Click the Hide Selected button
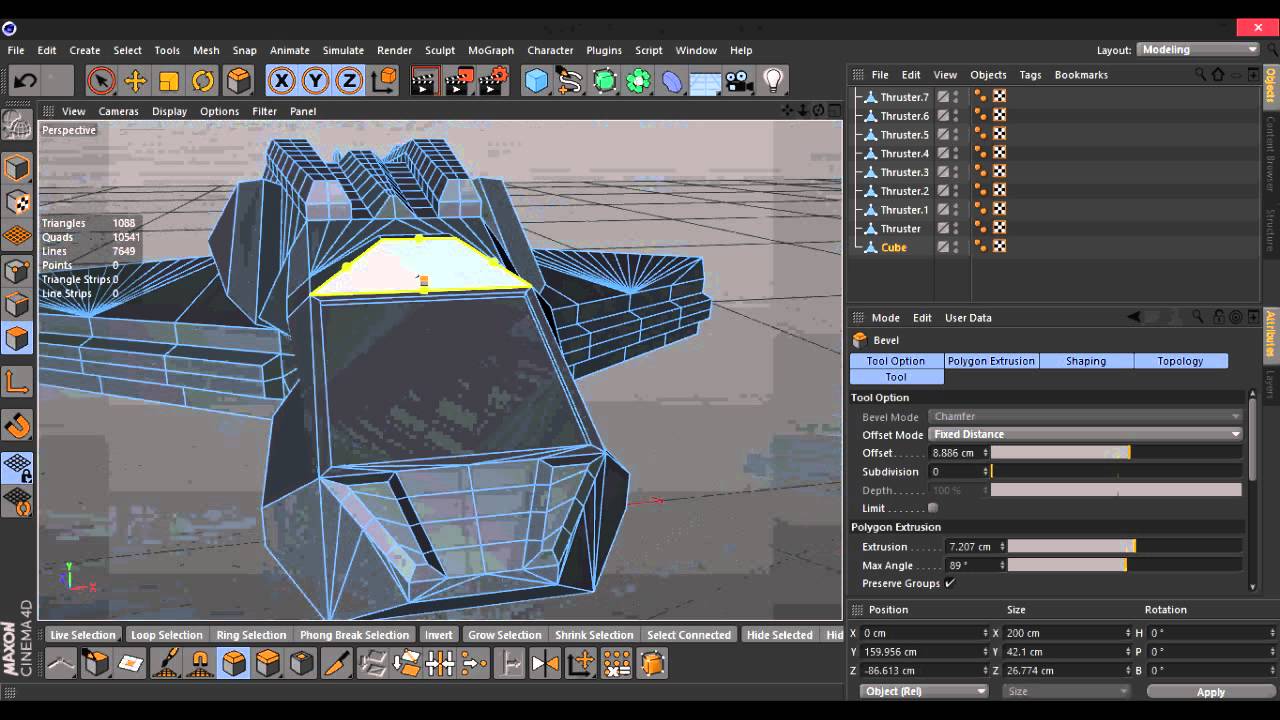The image size is (1280, 720). [x=780, y=635]
